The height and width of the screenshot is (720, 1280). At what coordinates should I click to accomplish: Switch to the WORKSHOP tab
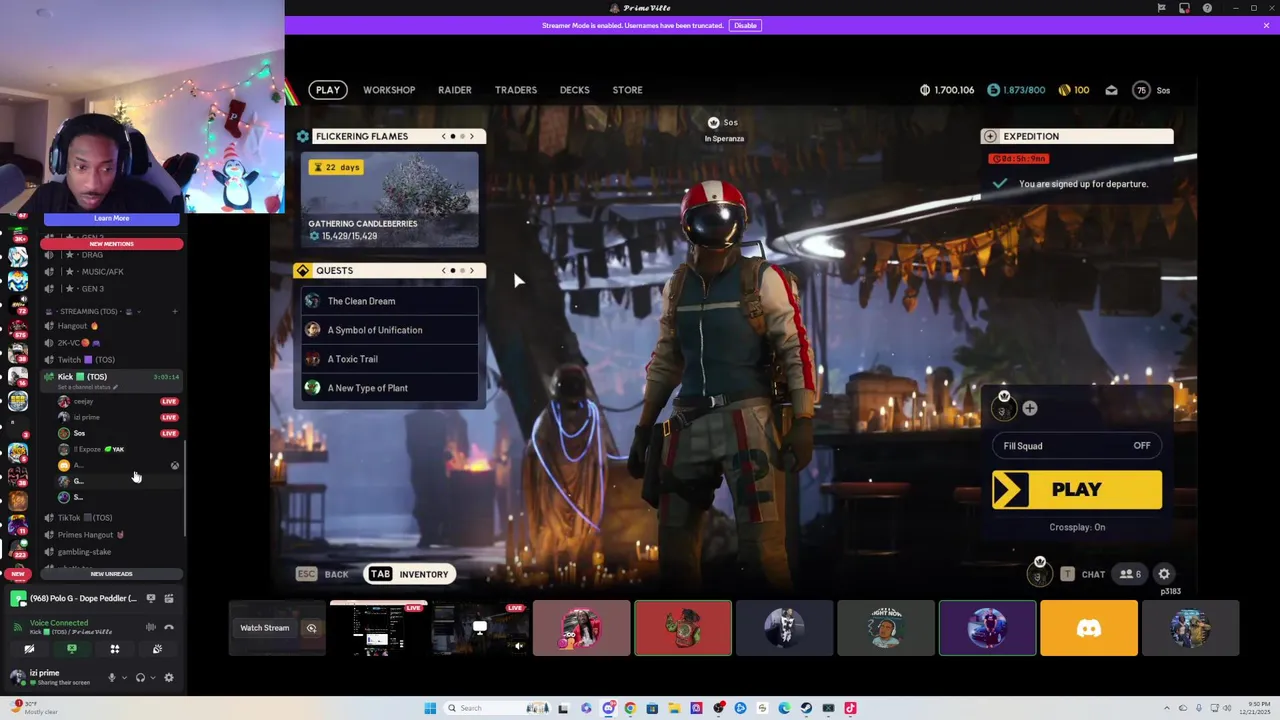[389, 90]
